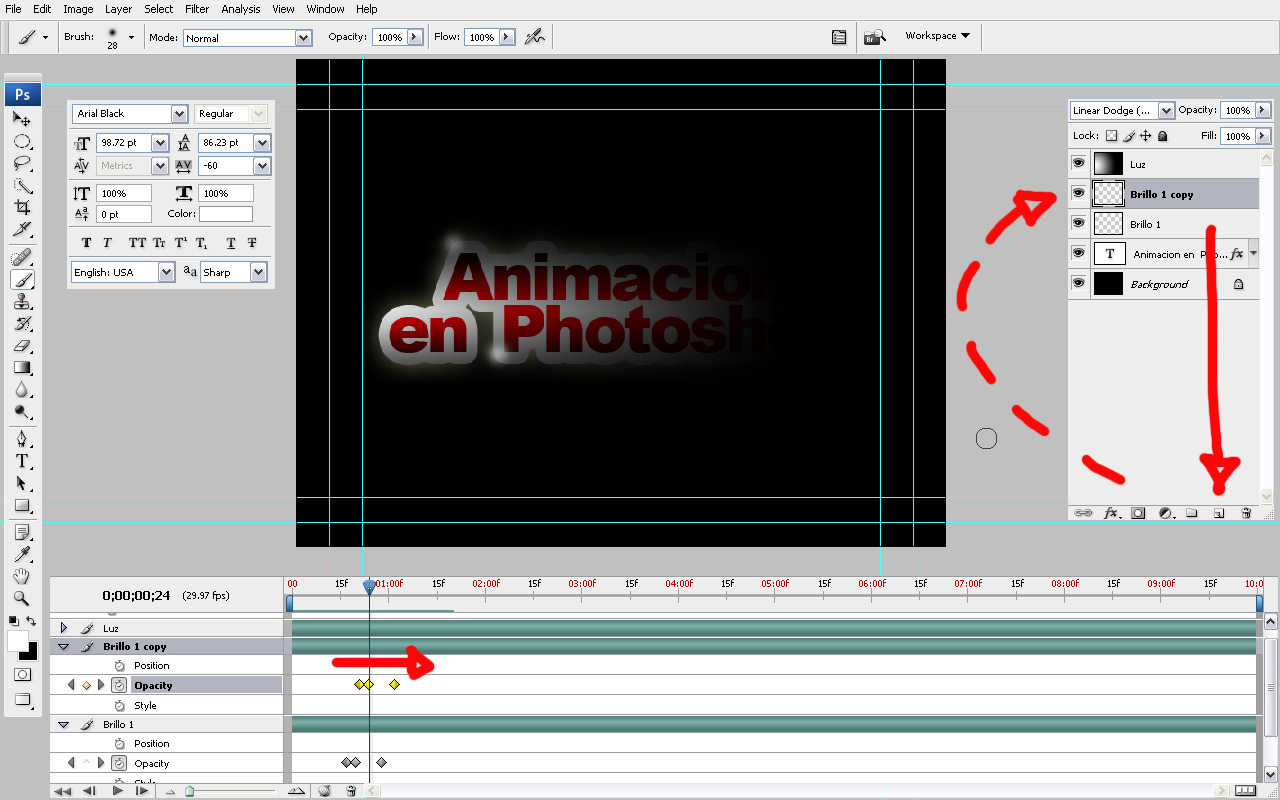1280x800 pixels.
Task: Create a new layer group
Action: 1192,513
